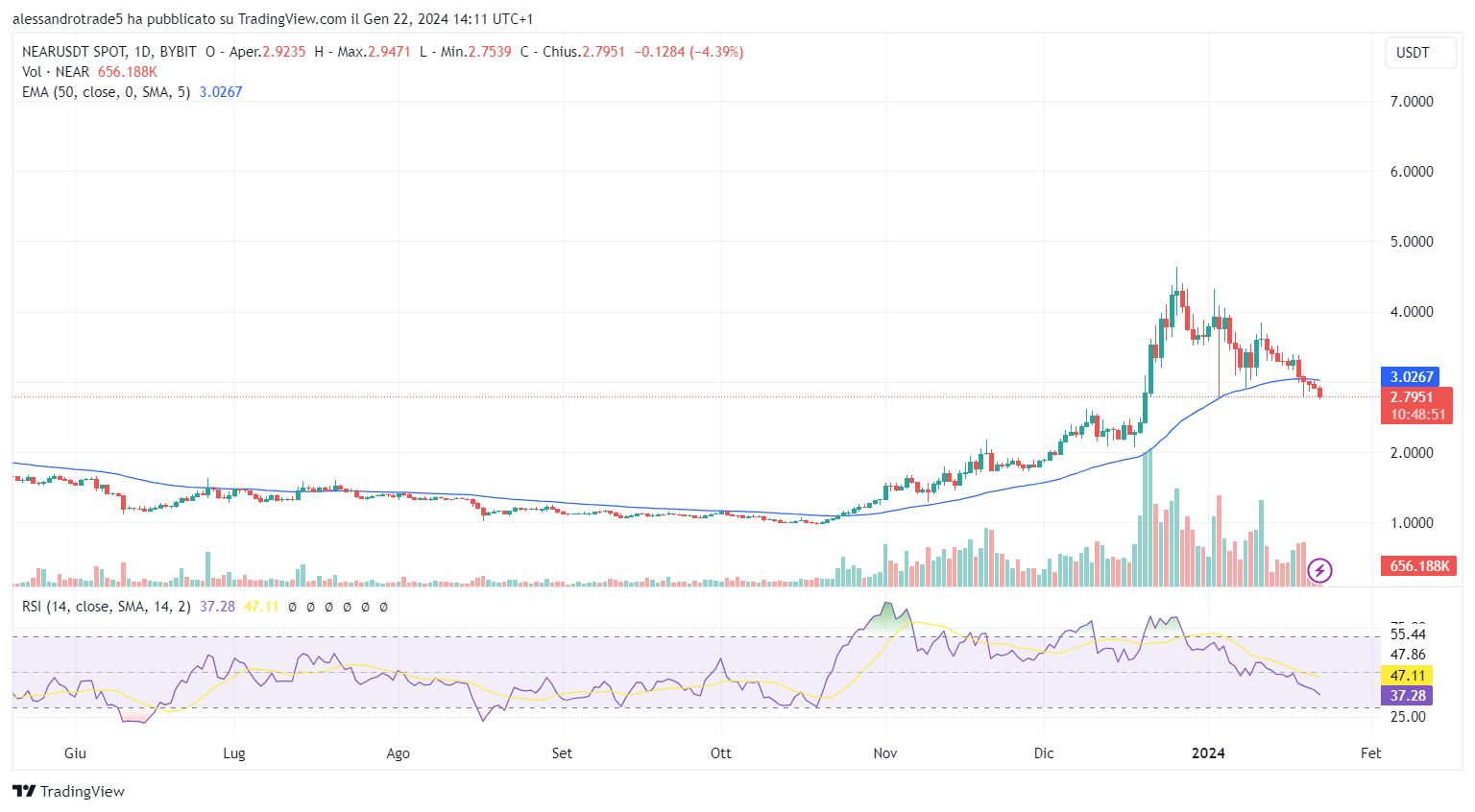Click the countdown timer 10:48:51
The image size is (1475, 812).
coord(1416,415)
